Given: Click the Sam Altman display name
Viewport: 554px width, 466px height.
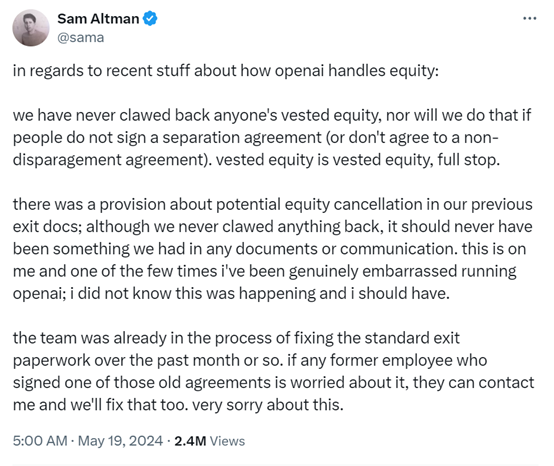Looking at the screenshot, I should point(98,19).
